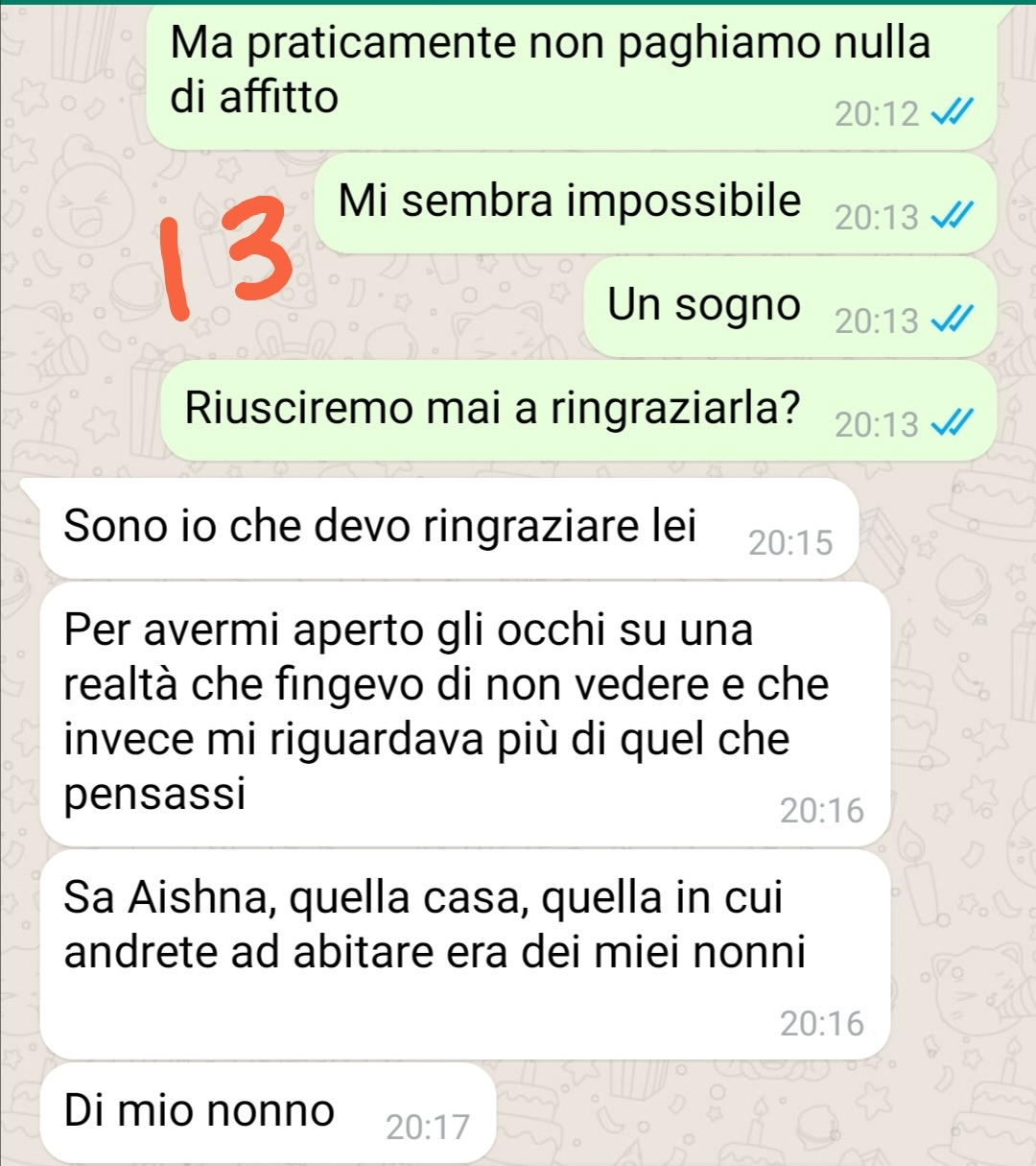The width and height of the screenshot is (1036, 1166).
Task: Click the 20:16 timestamp under 'dei miei nonni'
Action: click(x=822, y=1024)
